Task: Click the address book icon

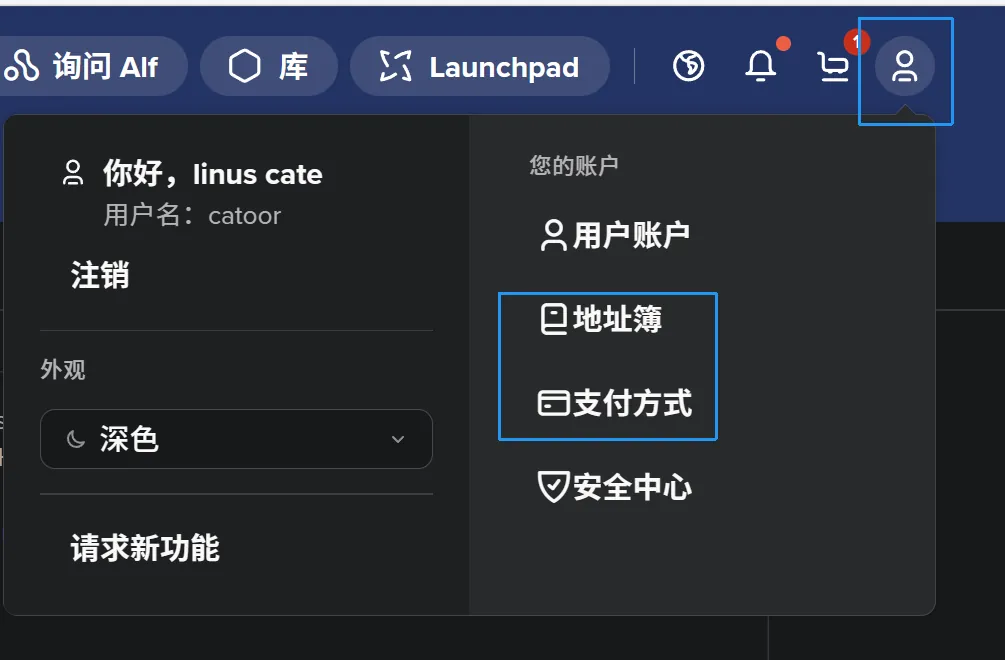Action: pos(553,319)
